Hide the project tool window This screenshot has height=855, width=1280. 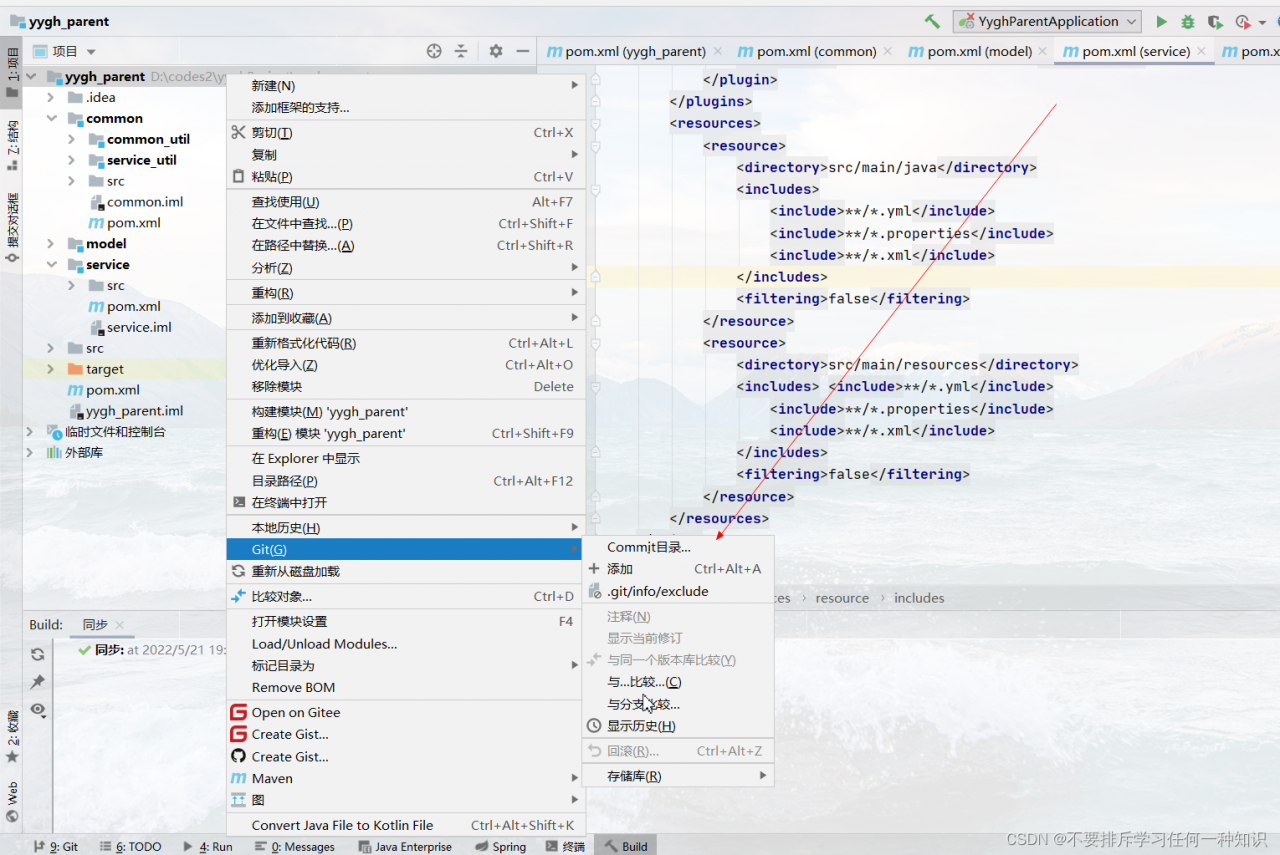522,51
